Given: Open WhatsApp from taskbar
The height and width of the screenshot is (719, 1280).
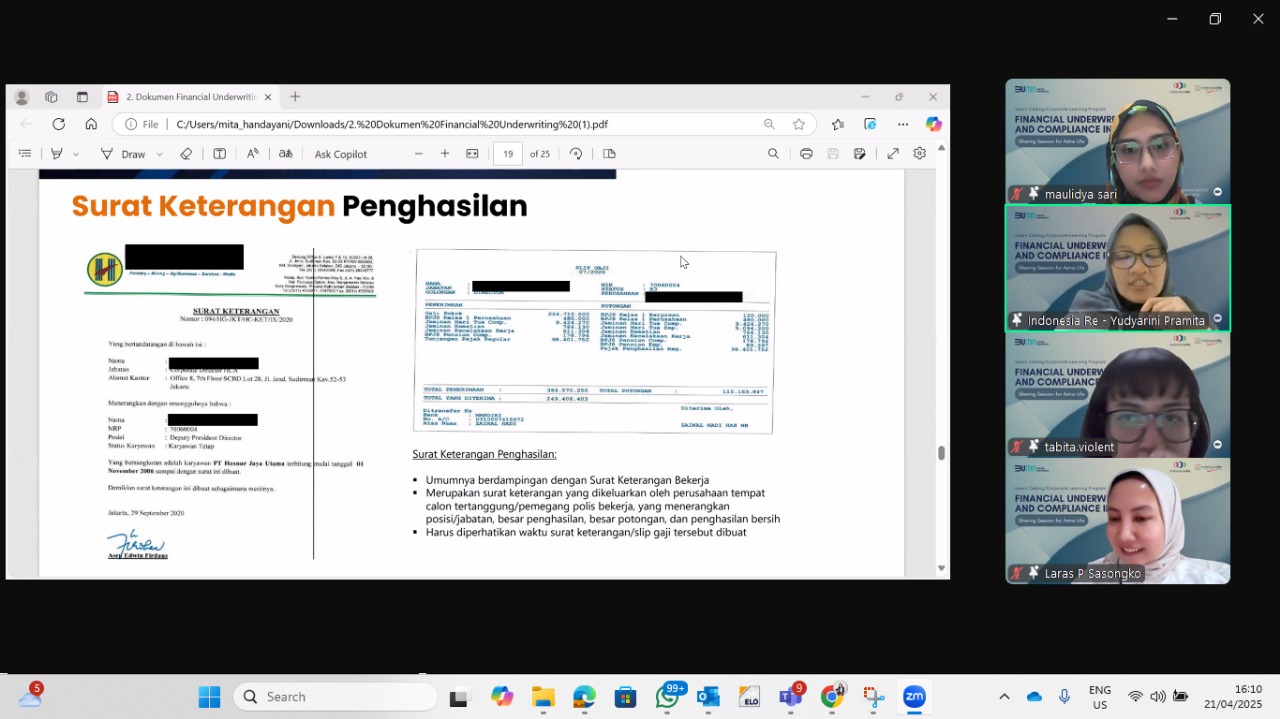Looking at the screenshot, I should [x=667, y=697].
